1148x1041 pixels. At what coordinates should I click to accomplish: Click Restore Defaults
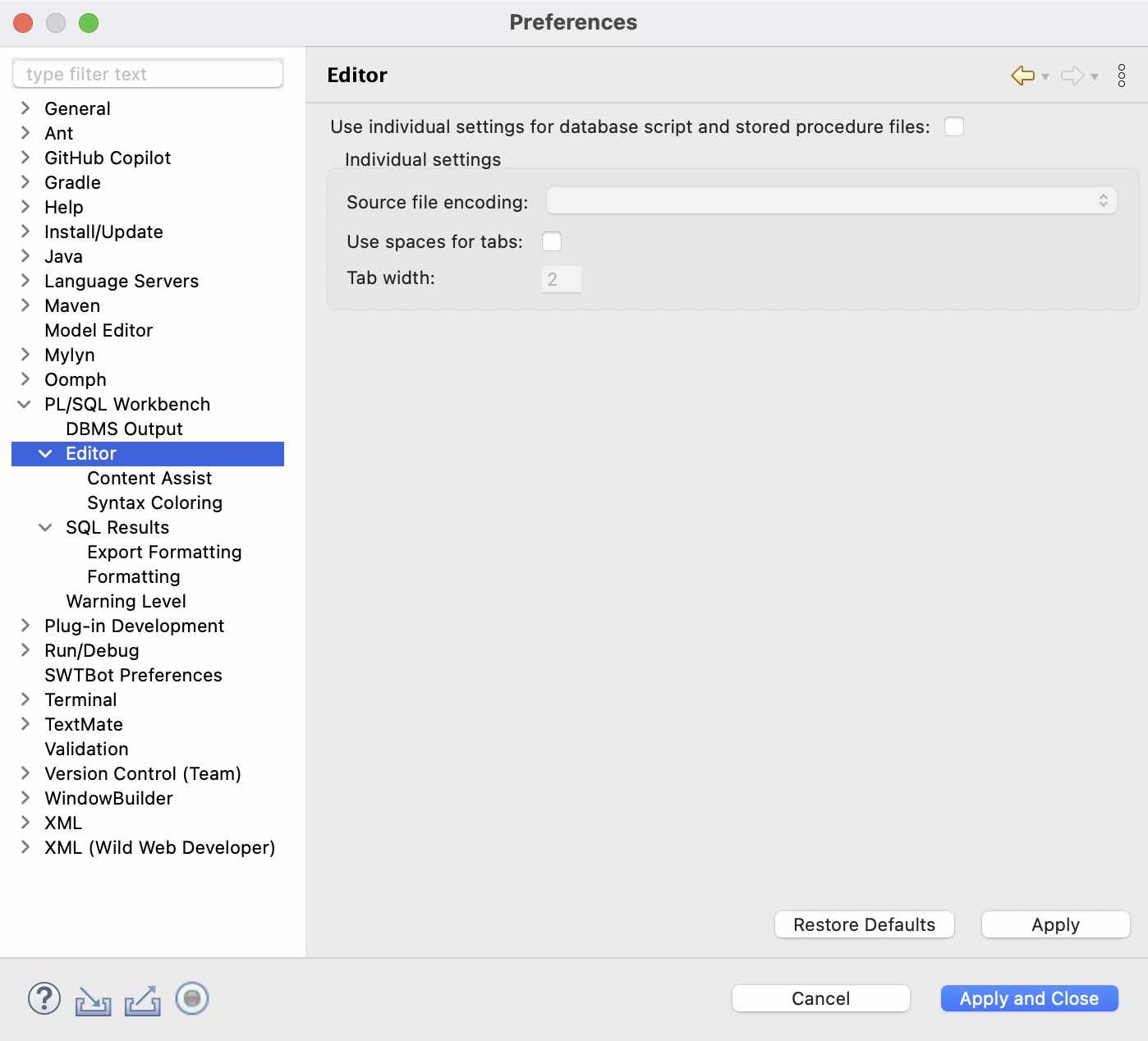(x=864, y=924)
